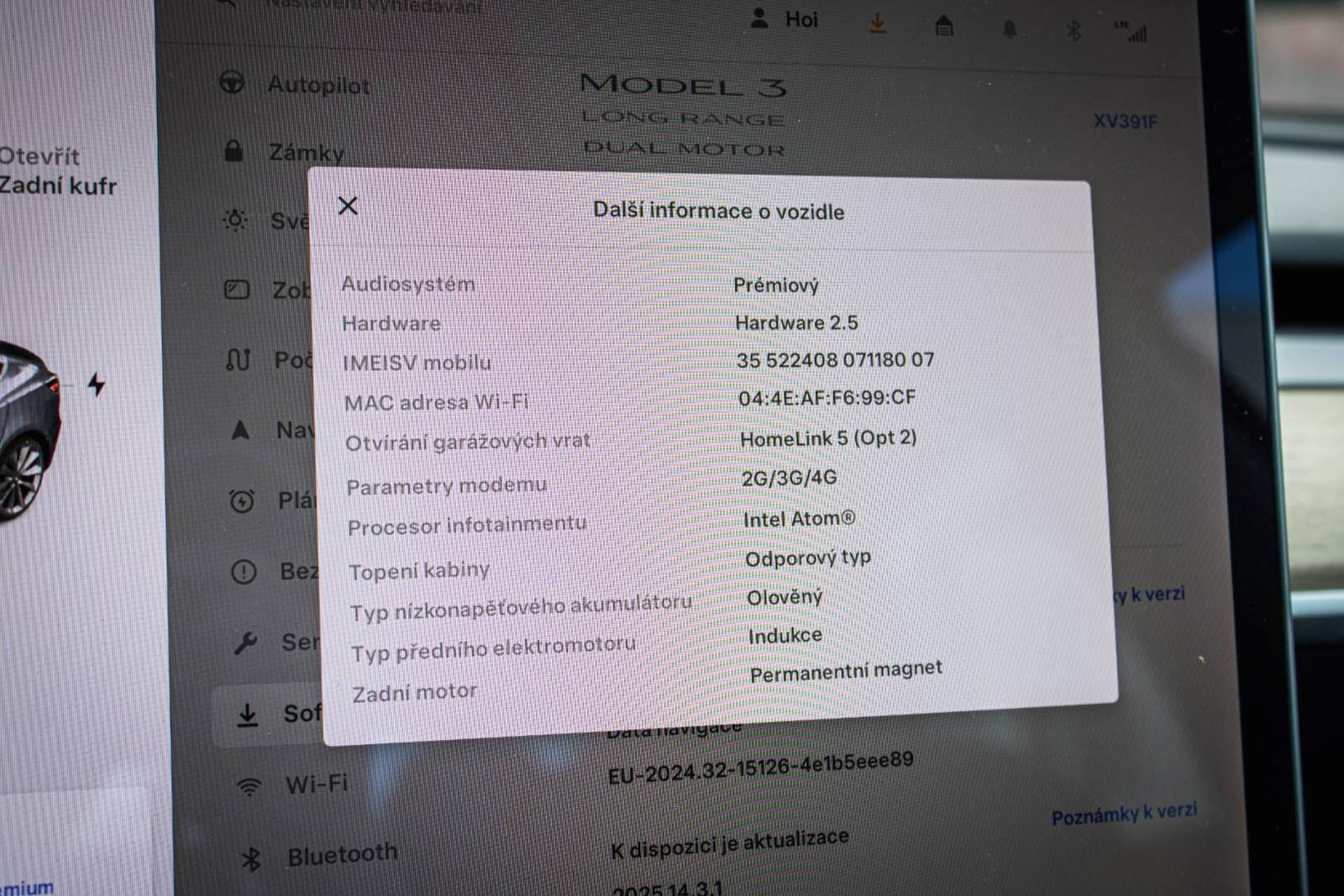Tap the notification bell icon in top bar
Image resolution: width=1344 pixels, height=896 pixels.
tap(1010, 29)
